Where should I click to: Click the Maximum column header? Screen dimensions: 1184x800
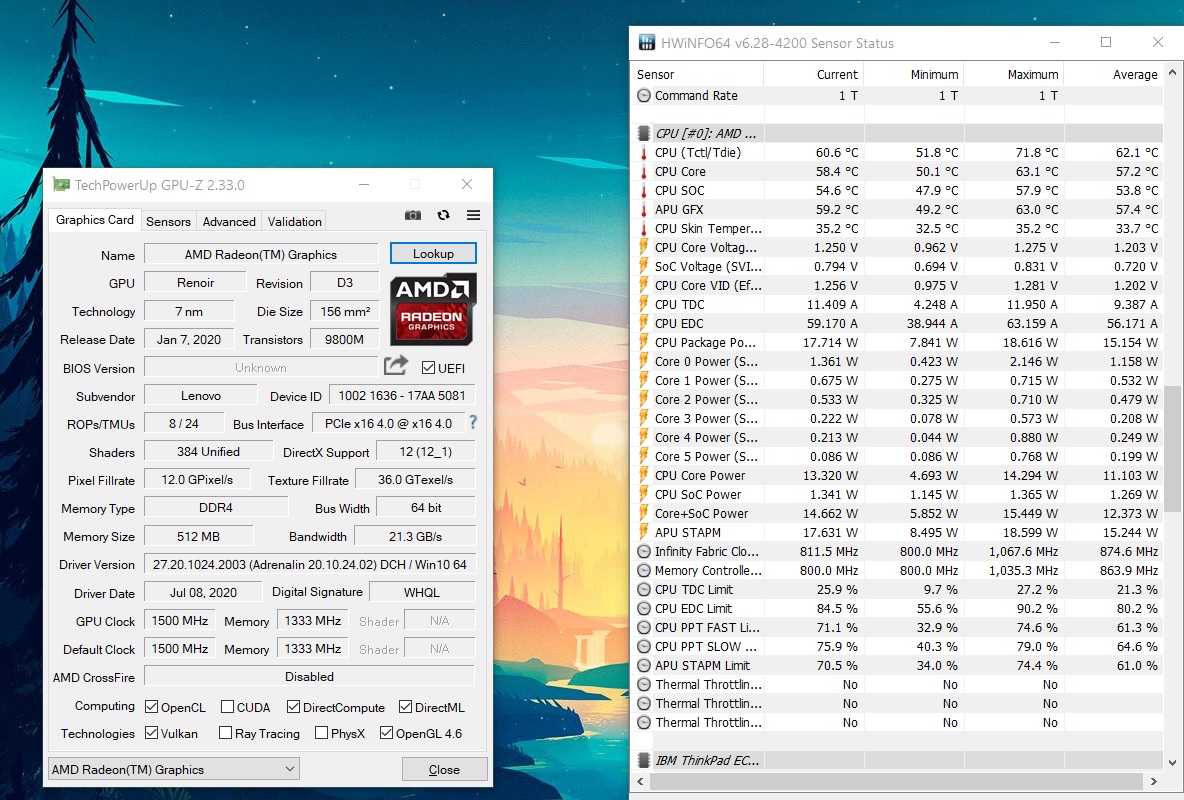[x=1013, y=74]
